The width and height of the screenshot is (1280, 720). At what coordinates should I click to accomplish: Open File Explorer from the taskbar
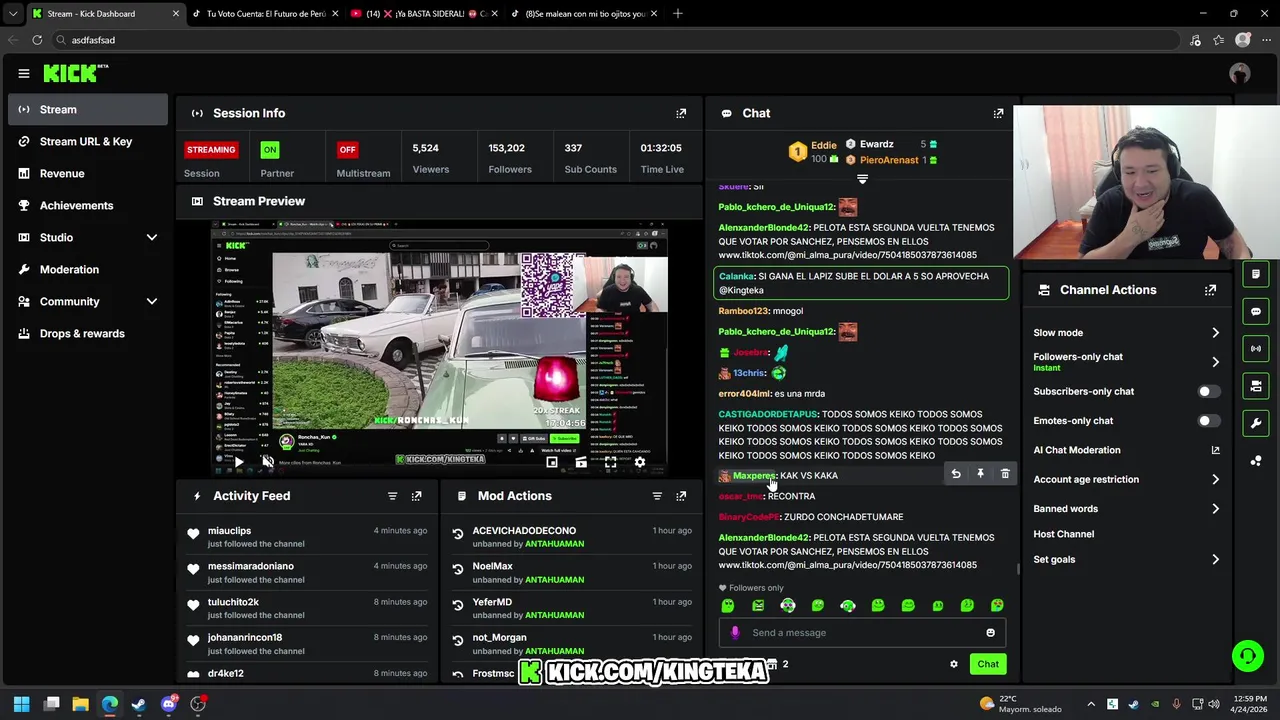(80, 704)
